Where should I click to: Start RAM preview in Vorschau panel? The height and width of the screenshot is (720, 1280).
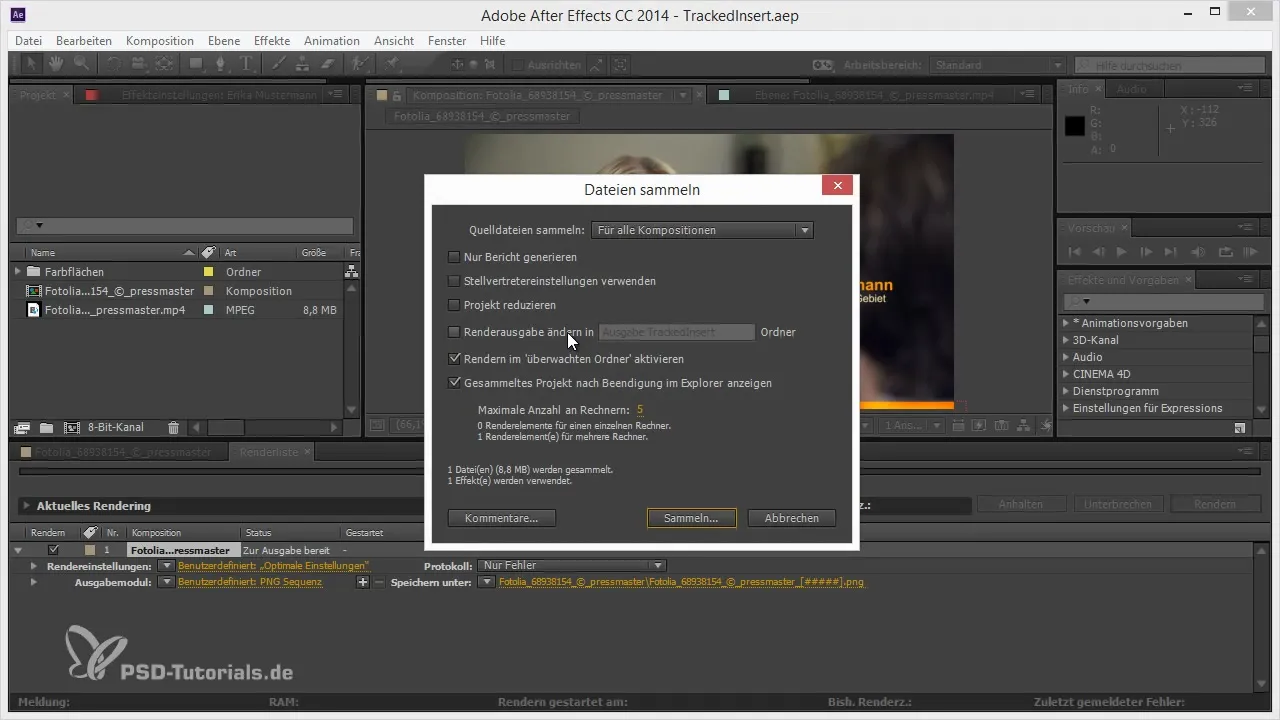click(1251, 252)
